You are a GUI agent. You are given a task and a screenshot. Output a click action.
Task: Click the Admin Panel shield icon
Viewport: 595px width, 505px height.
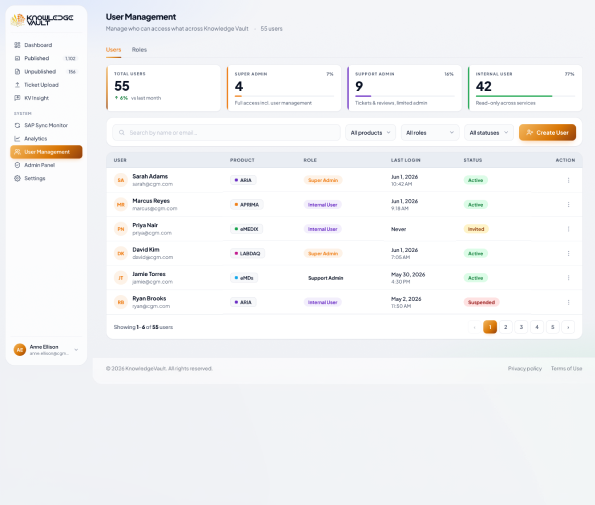tap(17, 165)
